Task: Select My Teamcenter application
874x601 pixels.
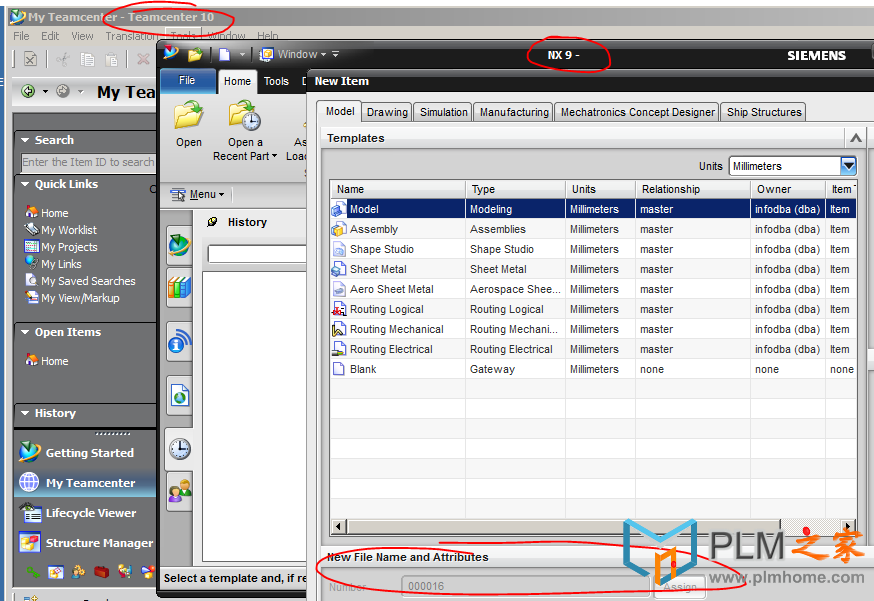Action: (x=86, y=483)
